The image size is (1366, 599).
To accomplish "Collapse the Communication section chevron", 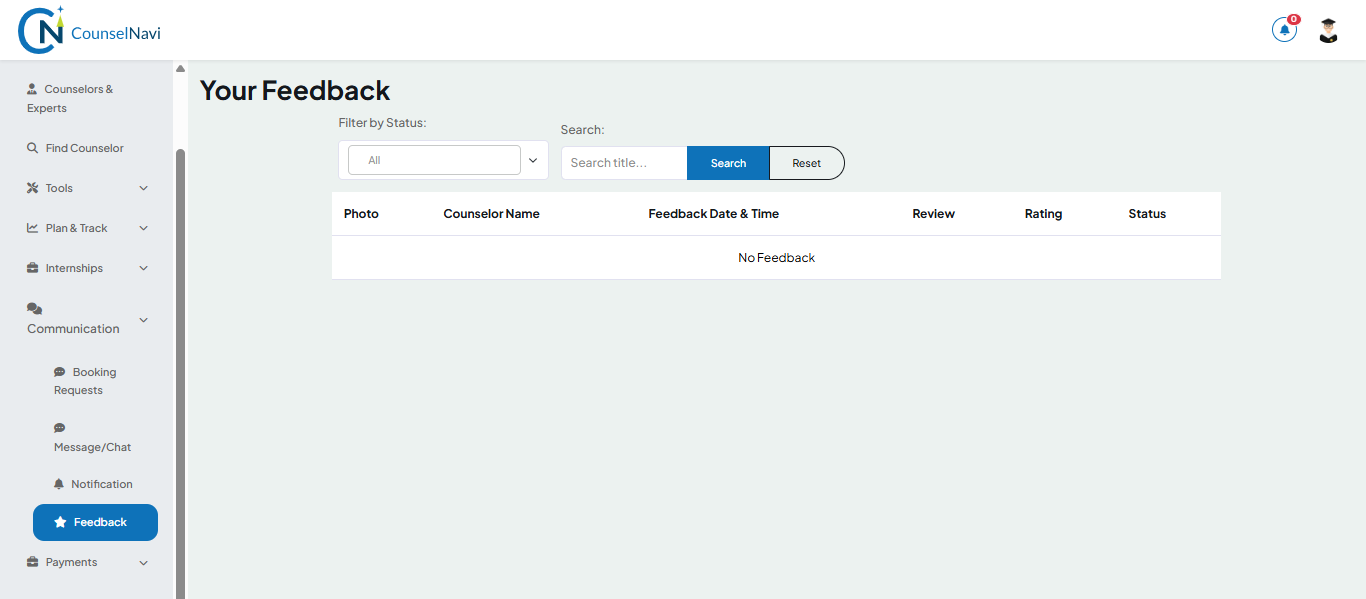I will tap(143, 320).
